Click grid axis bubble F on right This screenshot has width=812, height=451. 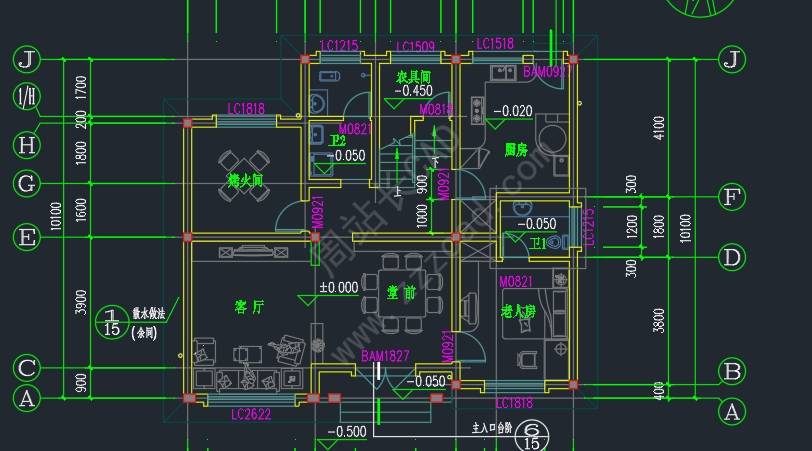click(732, 196)
